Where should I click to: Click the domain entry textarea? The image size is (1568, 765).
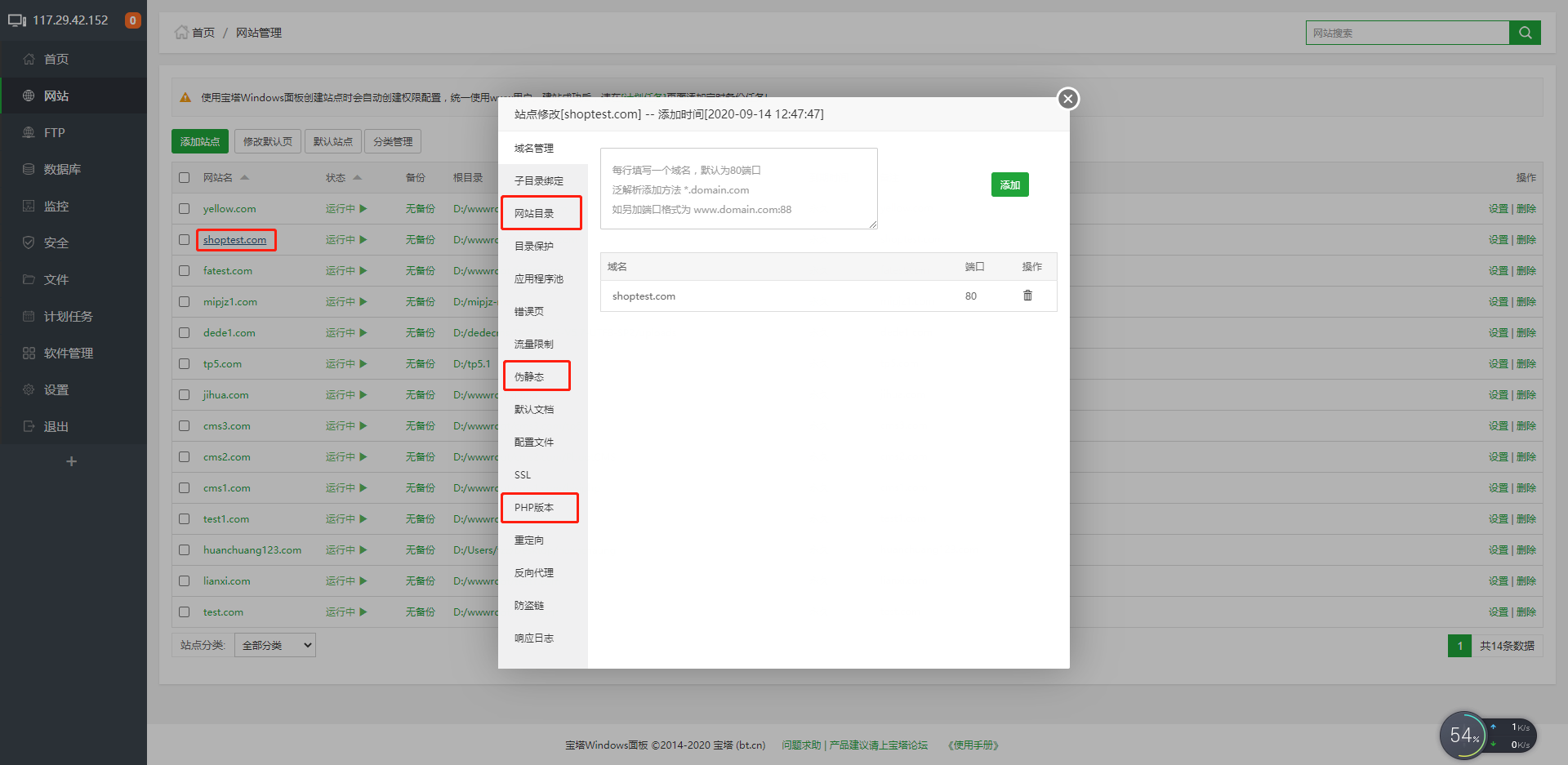[739, 189]
